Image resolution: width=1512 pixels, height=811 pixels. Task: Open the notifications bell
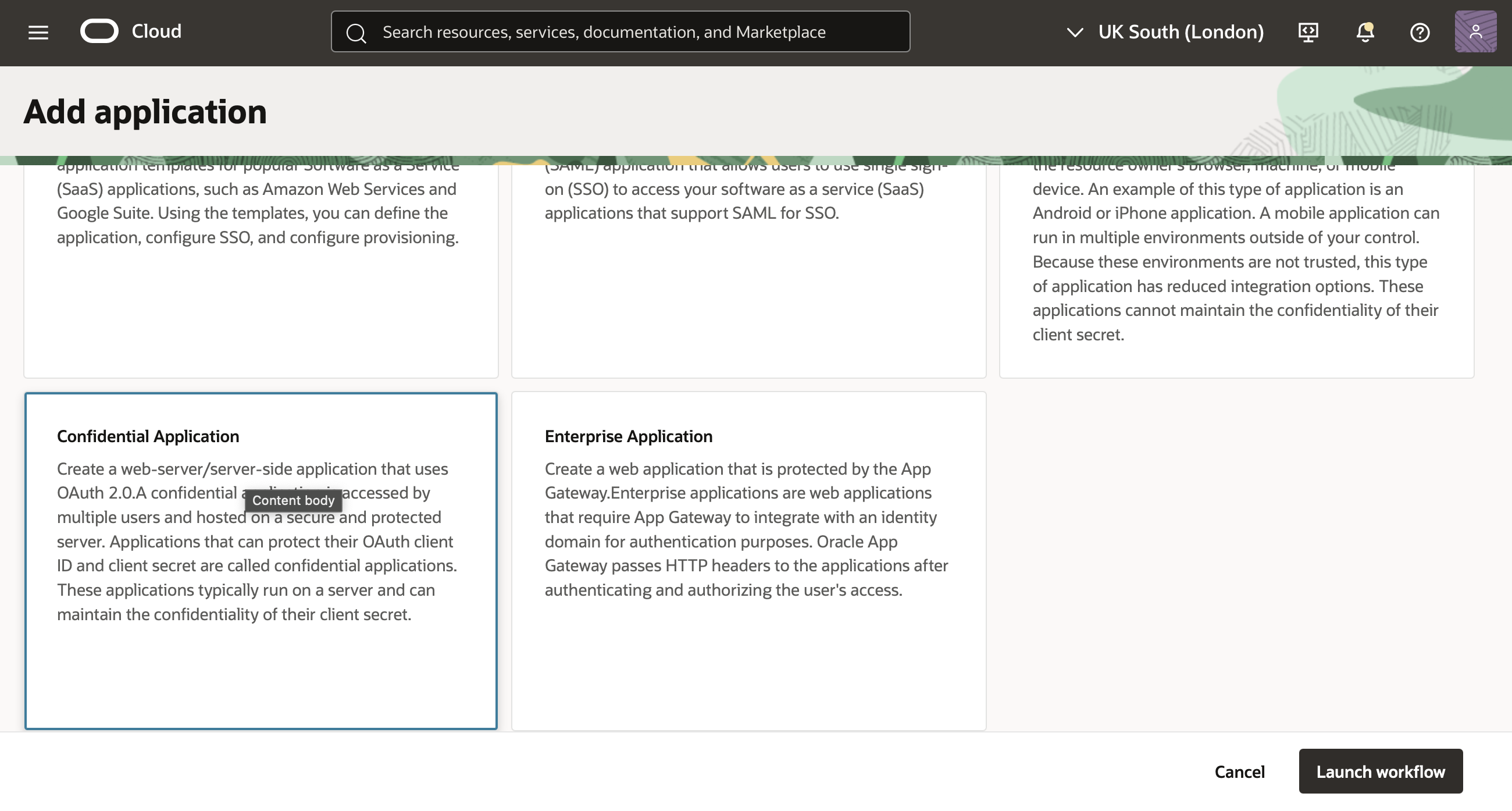click(1364, 33)
